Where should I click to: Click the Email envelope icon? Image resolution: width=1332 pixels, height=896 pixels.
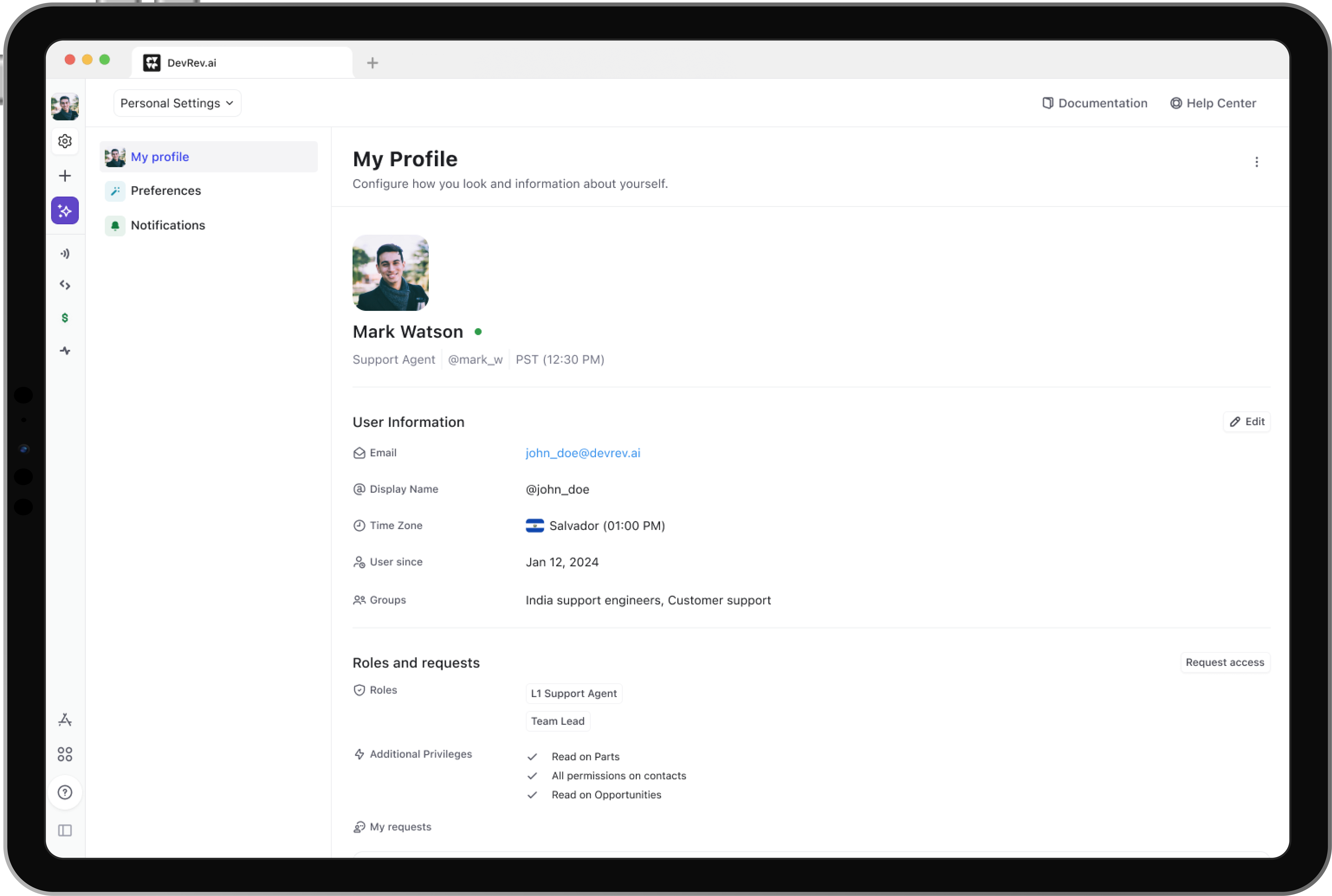point(359,453)
